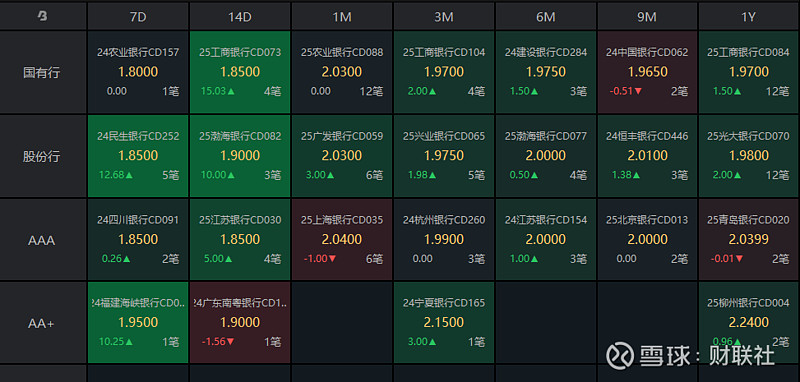
Task: Click the logo icon in the header corner
Action: (43, 16)
